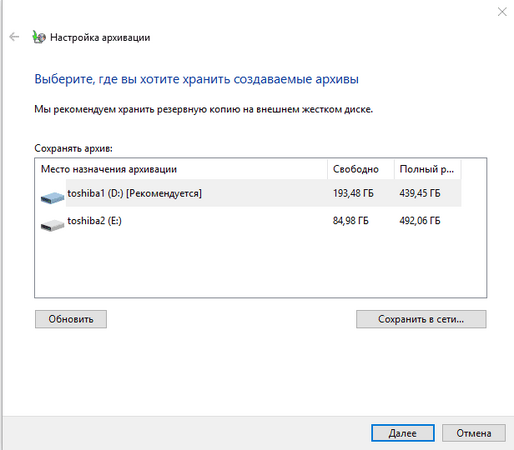Click the Сохранять архив: label
This screenshot has width=514, height=450.
74,148
